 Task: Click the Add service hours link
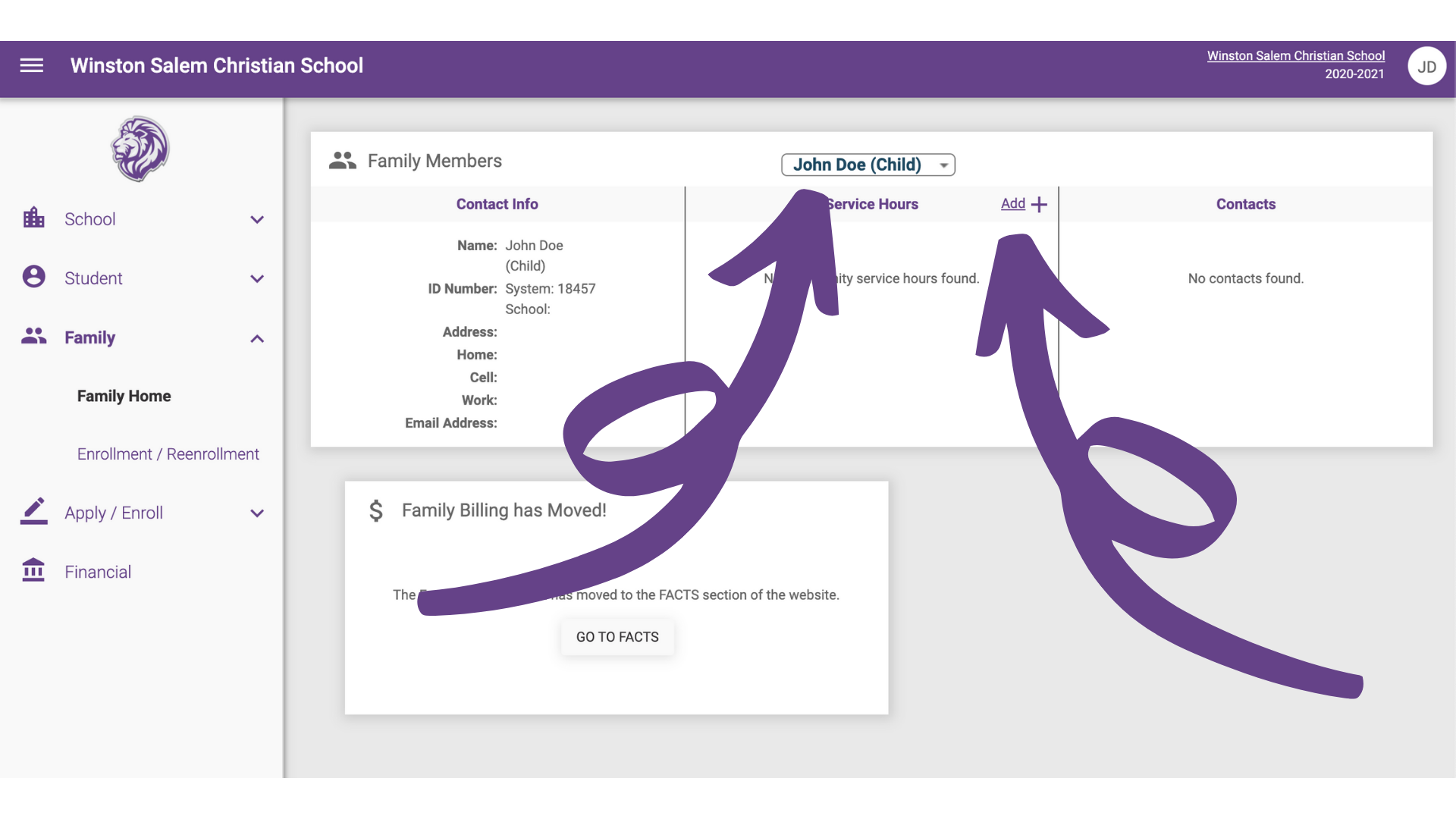tap(1012, 203)
